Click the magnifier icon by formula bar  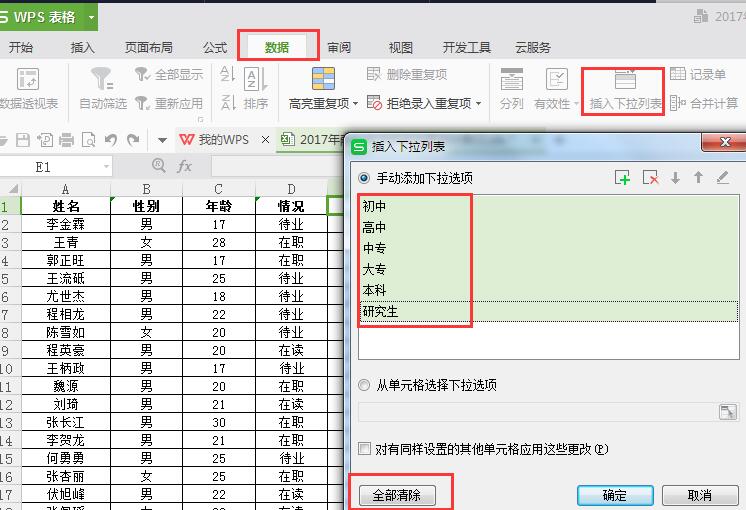158,165
